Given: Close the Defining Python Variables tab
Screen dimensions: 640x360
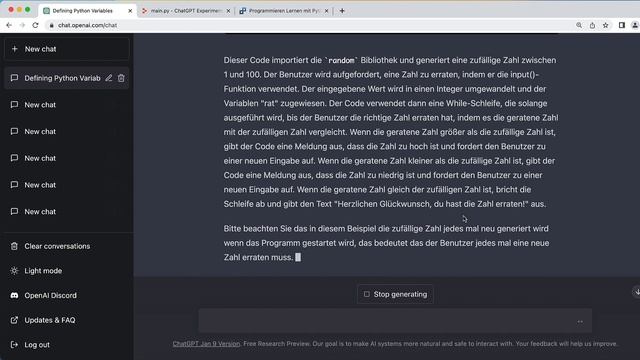Looking at the screenshot, I should (130, 11).
